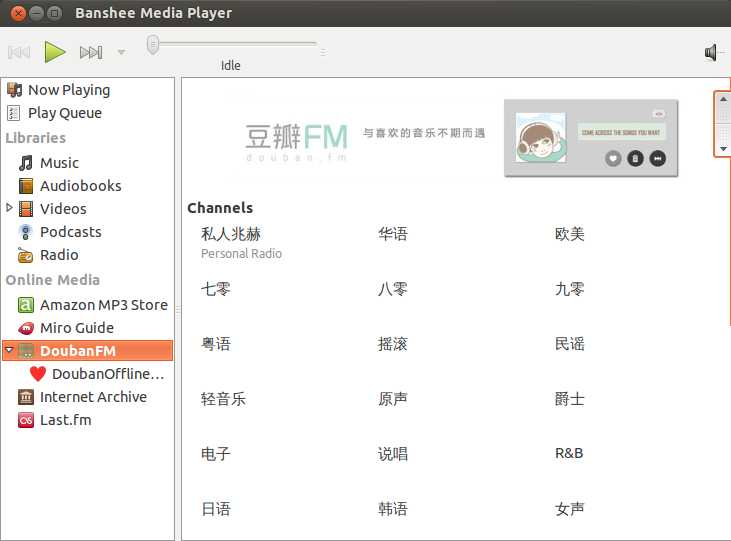Open the Radio library

[59, 255]
